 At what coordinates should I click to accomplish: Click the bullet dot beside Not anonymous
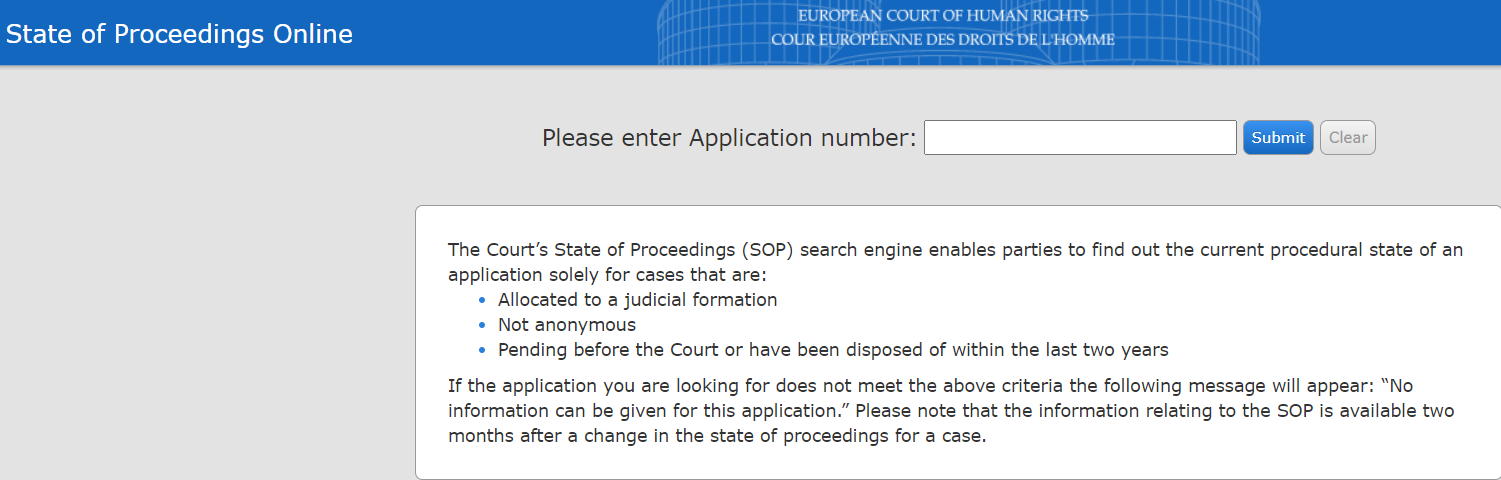point(482,325)
